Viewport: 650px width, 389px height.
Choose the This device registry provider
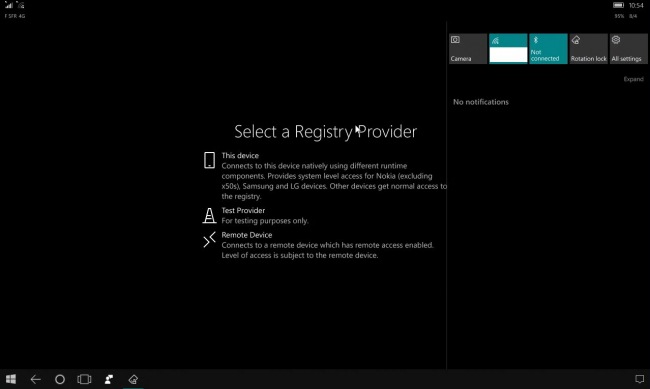(x=325, y=176)
